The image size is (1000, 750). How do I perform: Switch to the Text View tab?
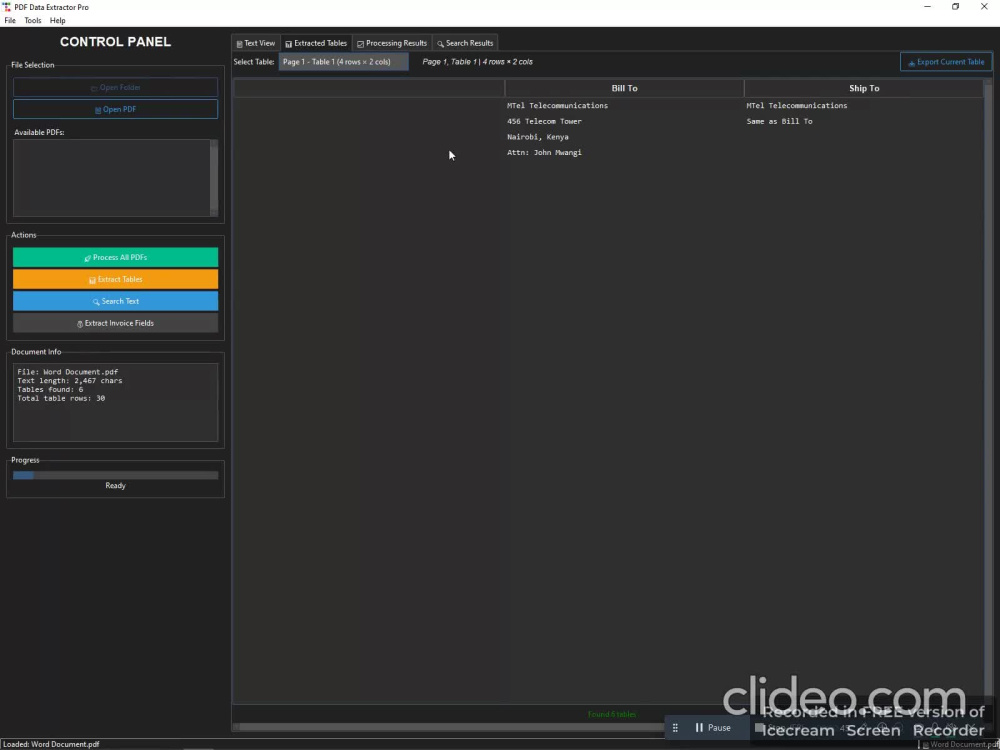(x=256, y=43)
